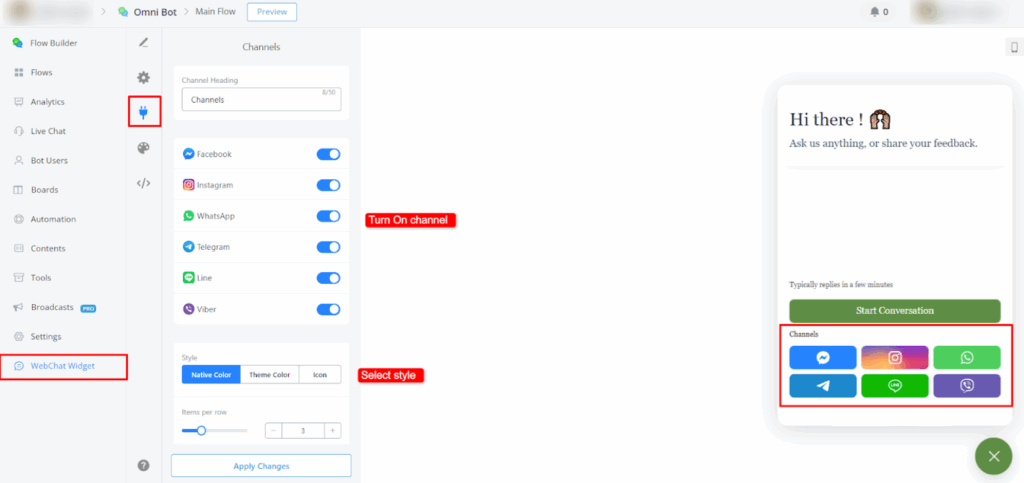This screenshot has width=1024, height=483.
Task: Select the Theme Color style option
Action: point(269,375)
